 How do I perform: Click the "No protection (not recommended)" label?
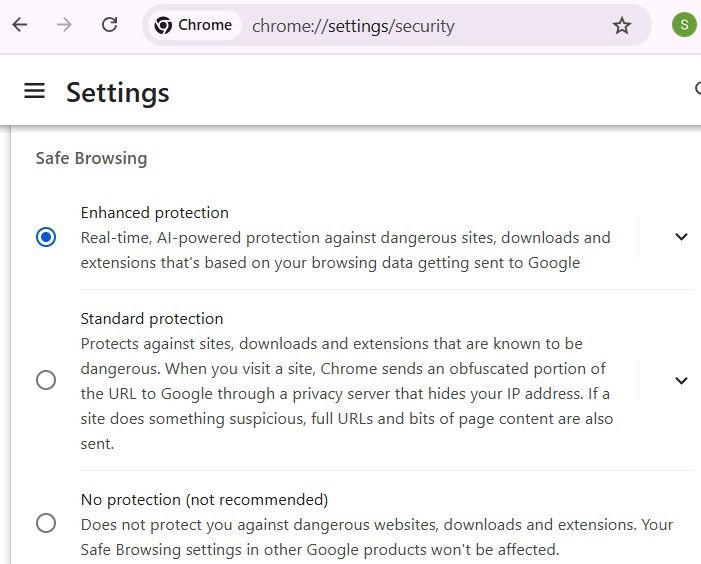[204, 499]
